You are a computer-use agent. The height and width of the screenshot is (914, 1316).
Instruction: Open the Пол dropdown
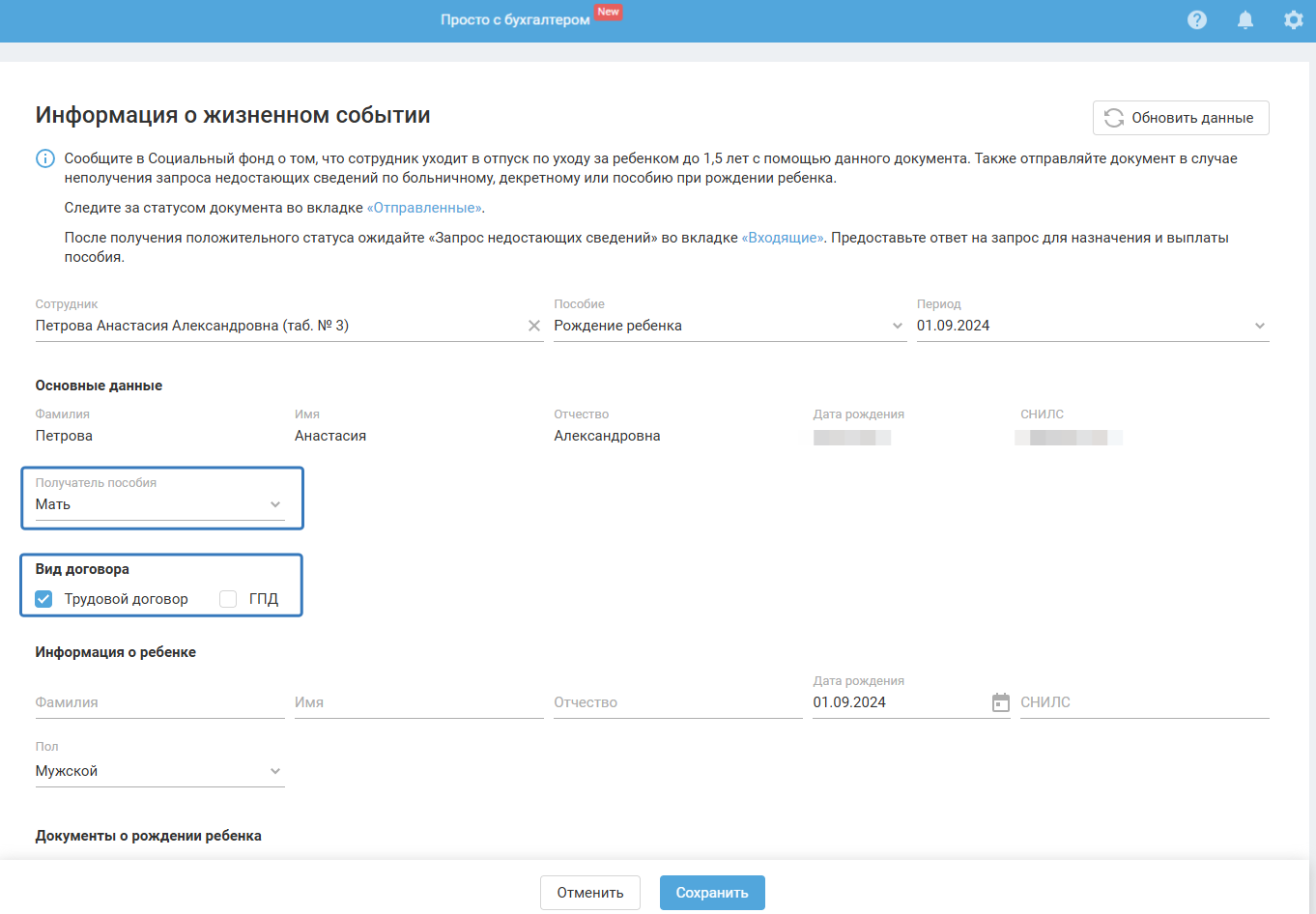pos(275,771)
